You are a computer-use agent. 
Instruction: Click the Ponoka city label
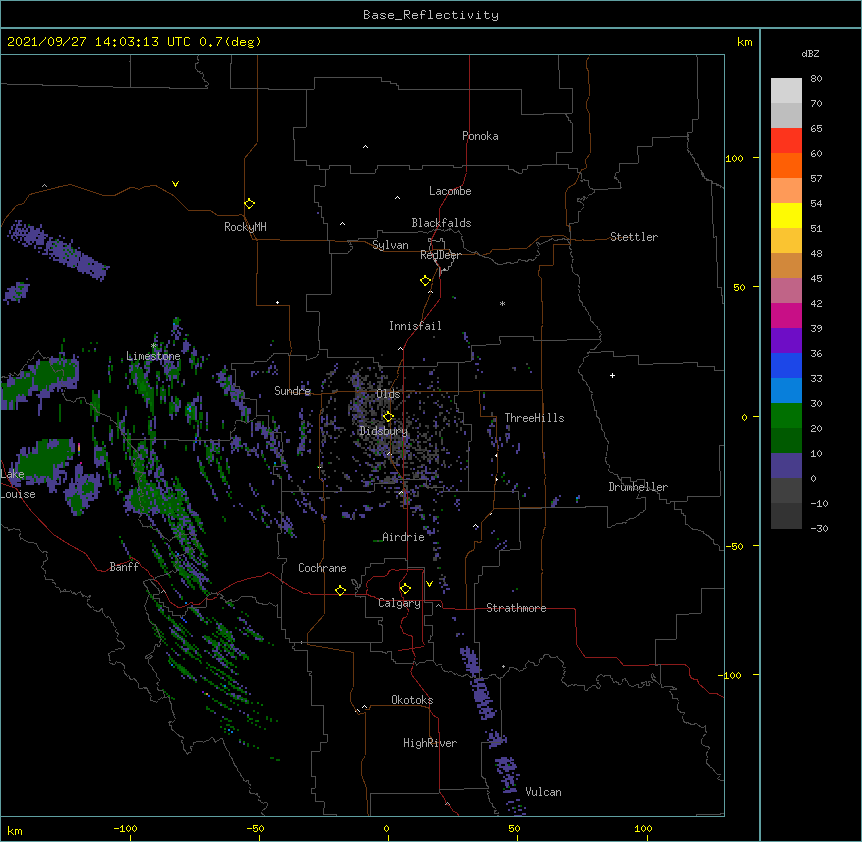point(480,136)
